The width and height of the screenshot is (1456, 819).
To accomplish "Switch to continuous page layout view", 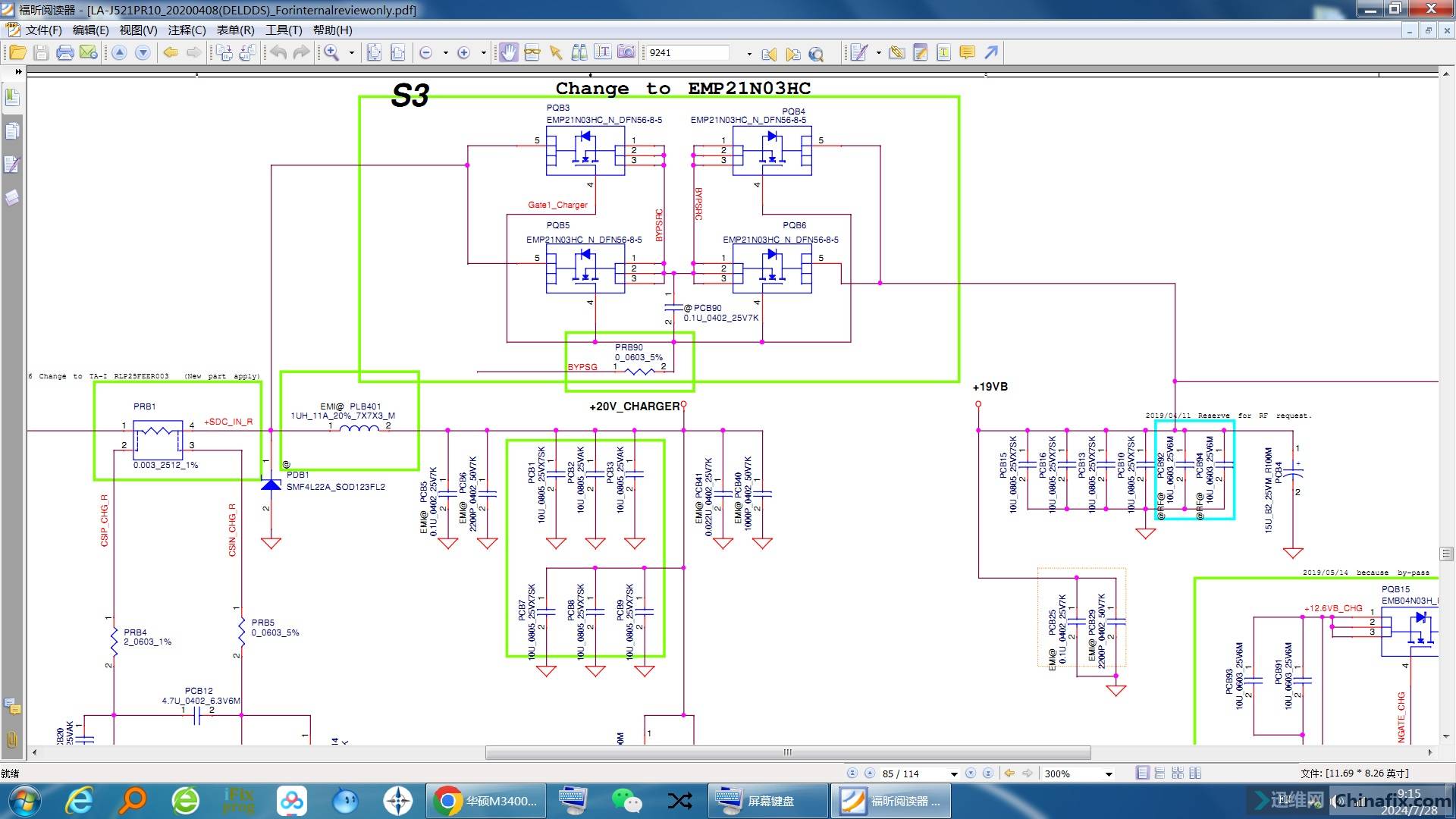I will pos(1160,773).
